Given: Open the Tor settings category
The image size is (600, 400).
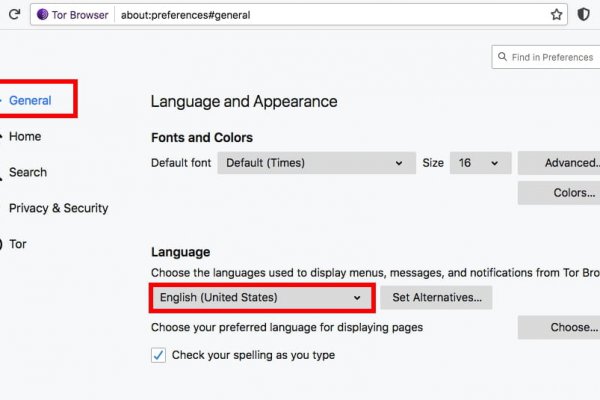Looking at the screenshot, I should coord(18,244).
